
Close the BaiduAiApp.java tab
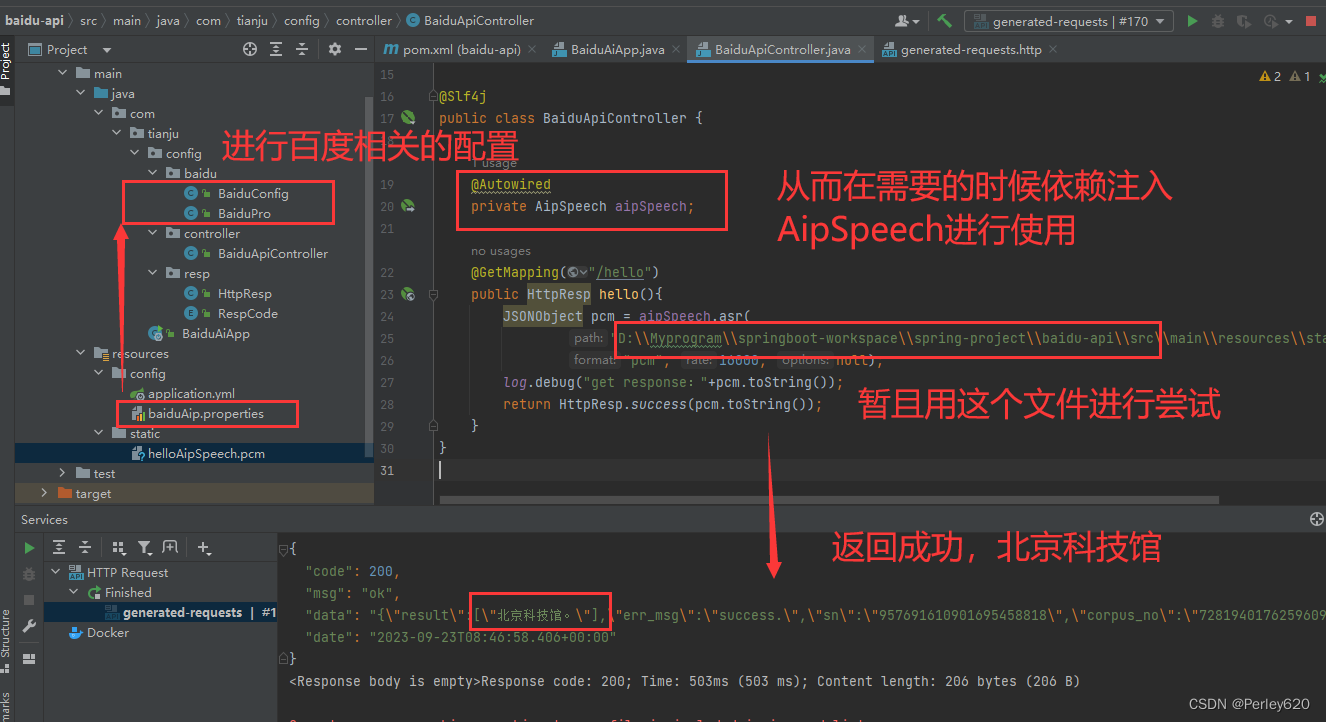[x=675, y=49]
